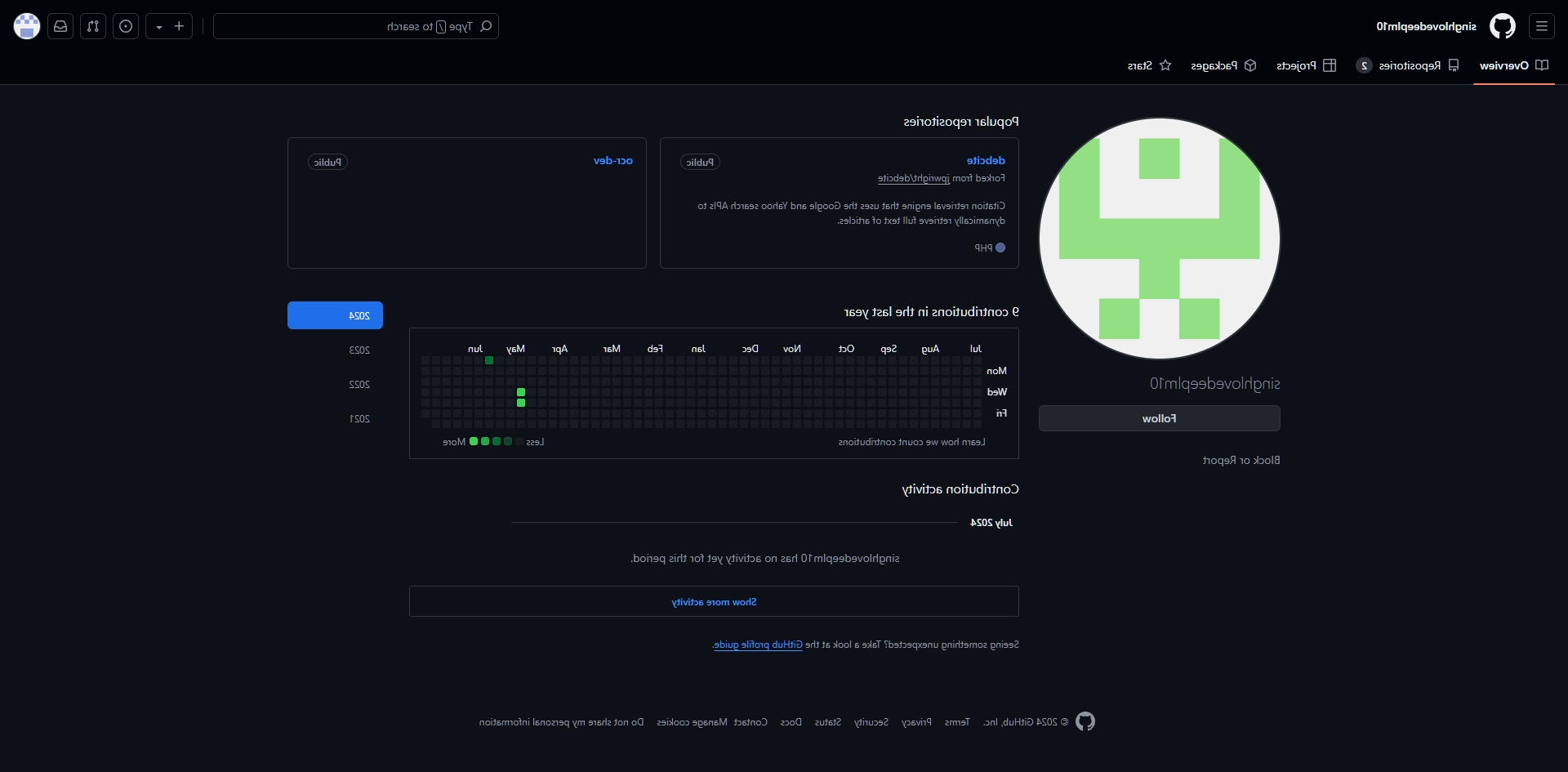Open the pull requests icon in header
The height and width of the screenshot is (772, 1568).
[93, 26]
